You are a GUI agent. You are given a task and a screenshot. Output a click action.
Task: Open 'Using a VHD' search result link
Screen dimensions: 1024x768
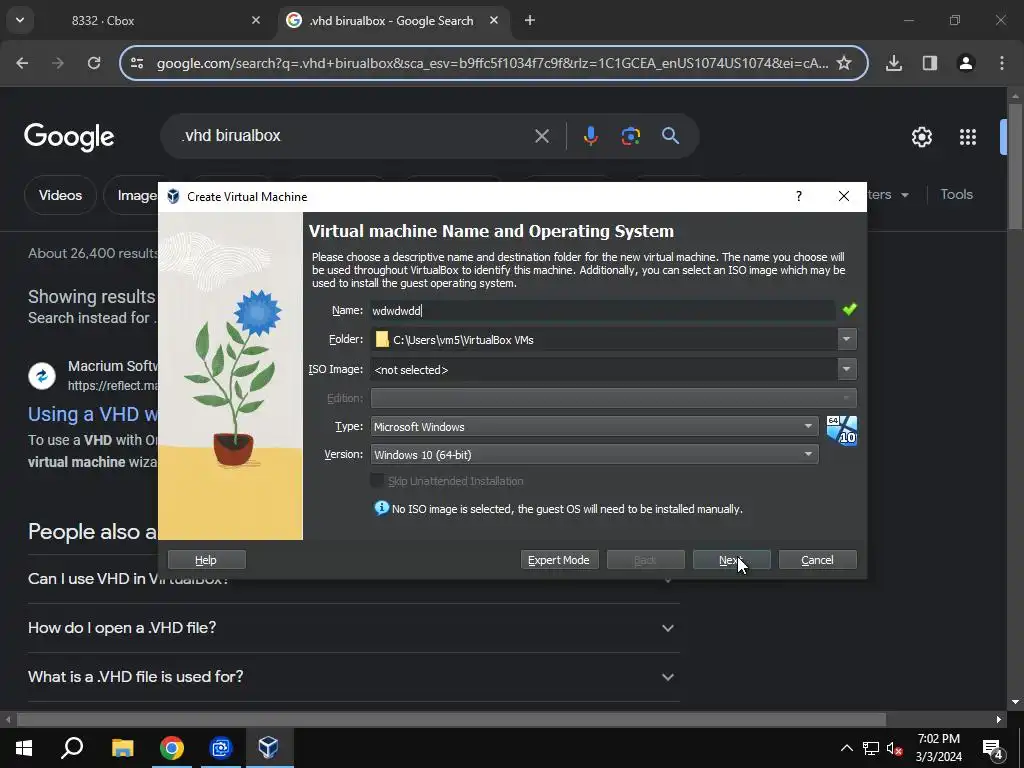tap(93, 414)
